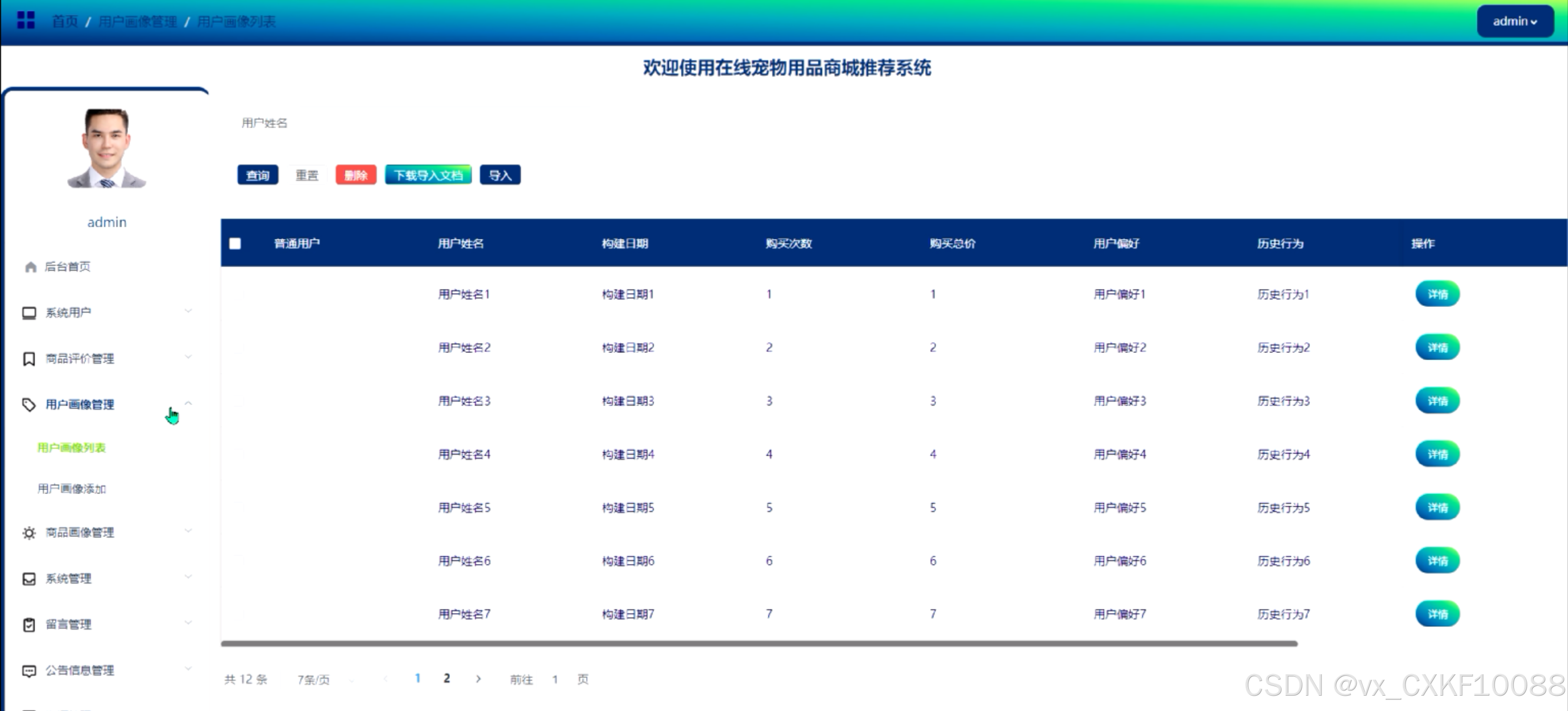Click the home icon beside 后台首页

(31, 267)
